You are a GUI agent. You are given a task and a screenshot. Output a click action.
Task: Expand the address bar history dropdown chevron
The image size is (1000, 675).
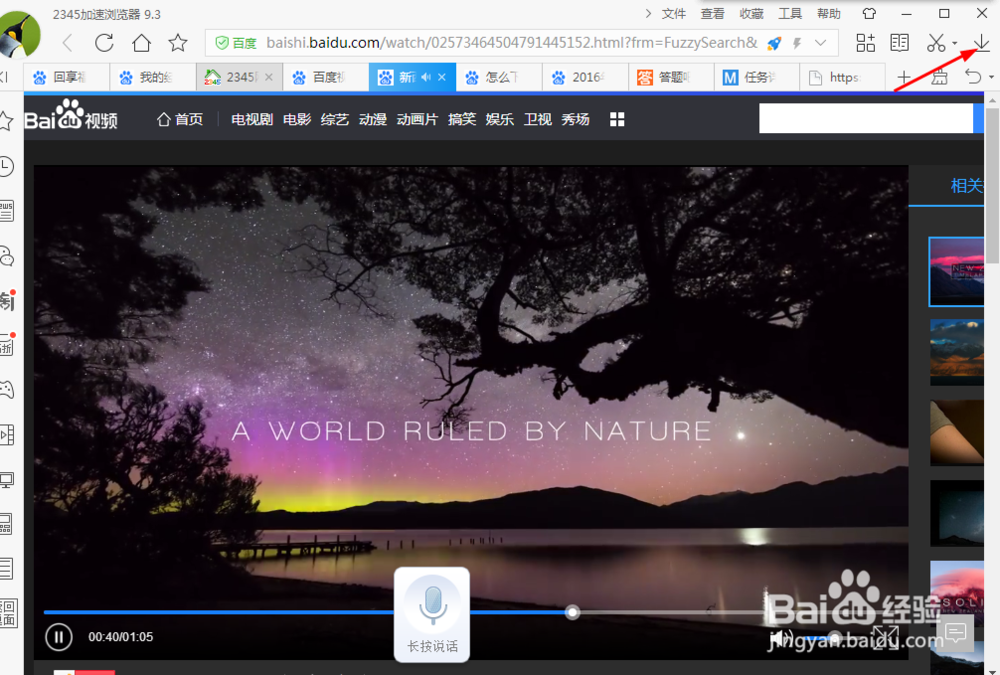tap(821, 43)
